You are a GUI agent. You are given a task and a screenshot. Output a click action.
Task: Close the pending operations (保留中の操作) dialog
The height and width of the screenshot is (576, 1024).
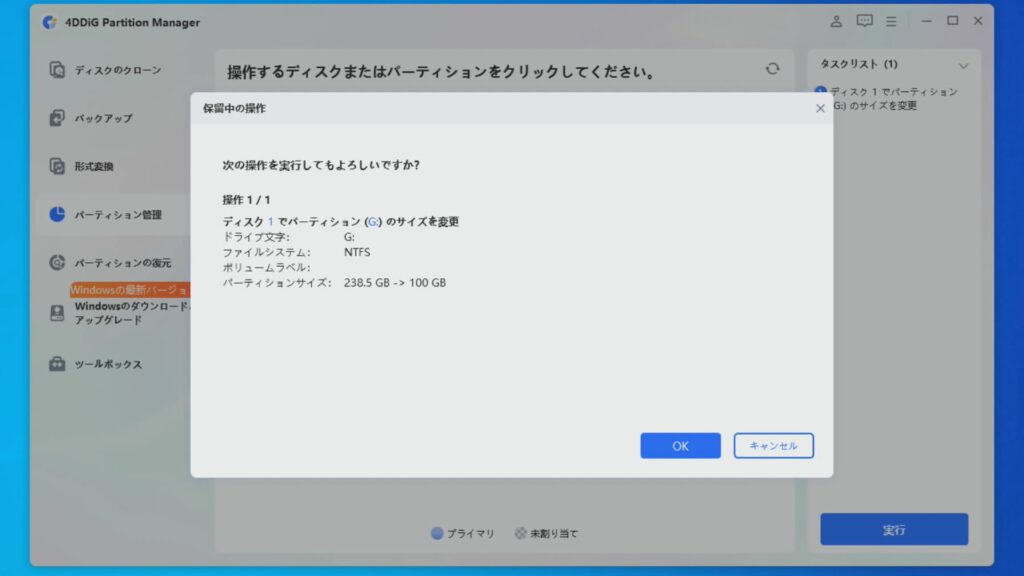(x=820, y=108)
